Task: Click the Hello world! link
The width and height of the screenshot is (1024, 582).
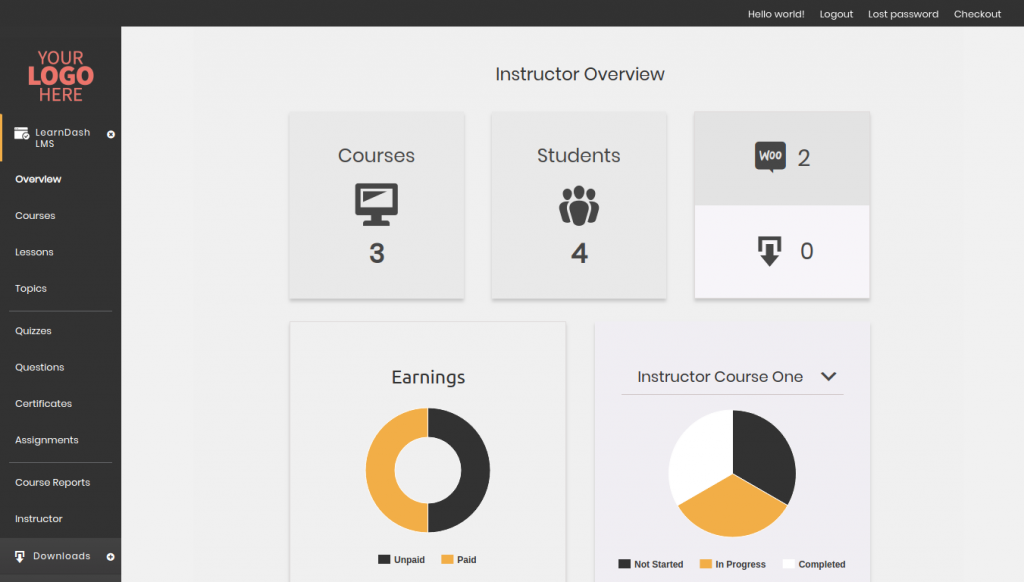Action: click(x=776, y=14)
